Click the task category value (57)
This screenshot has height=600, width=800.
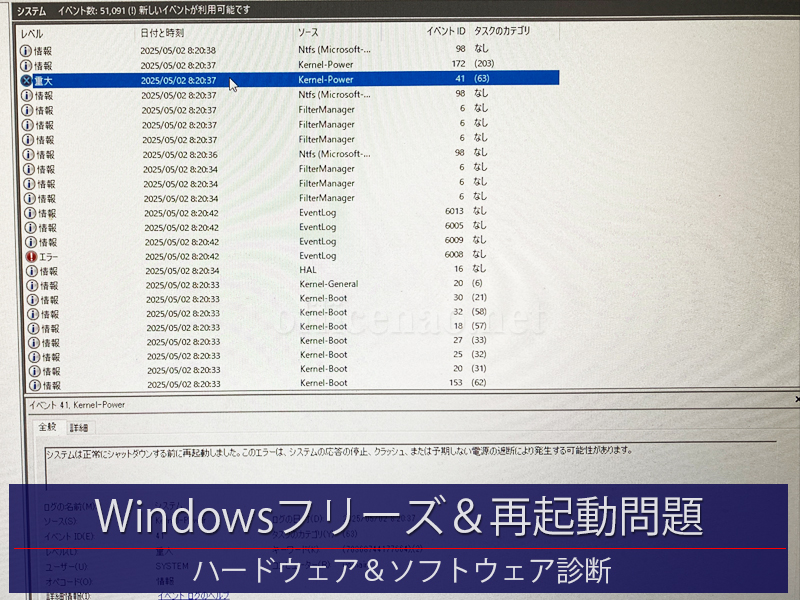(x=479, y=326)
